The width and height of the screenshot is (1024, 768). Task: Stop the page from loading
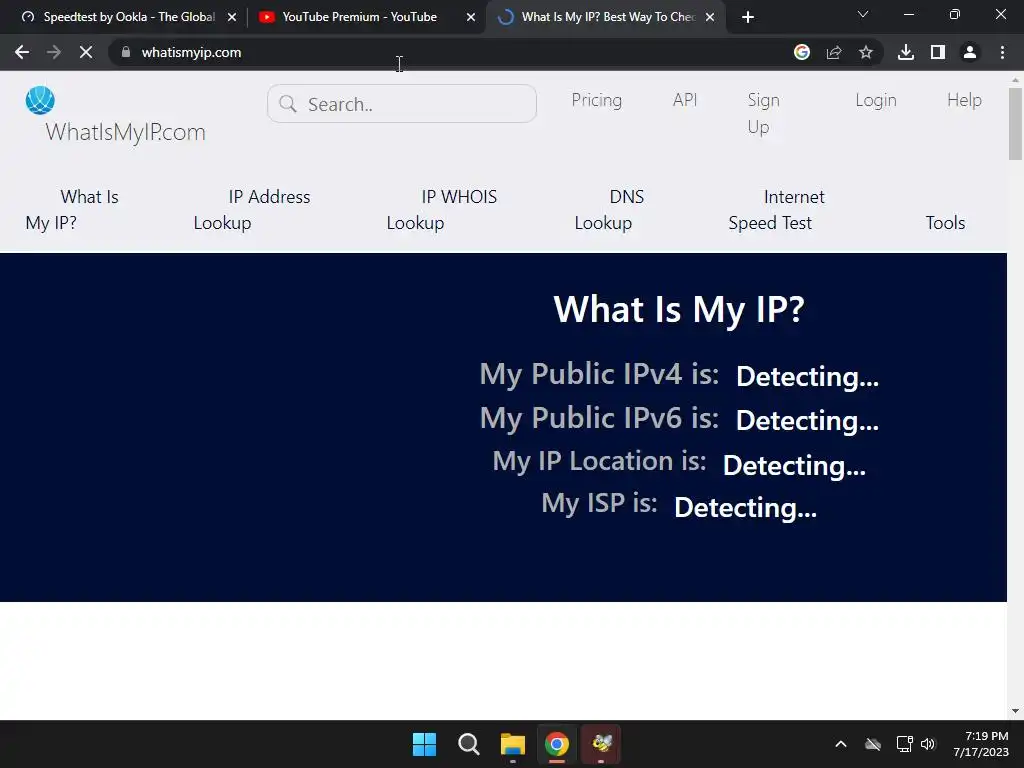click(86, 52)
